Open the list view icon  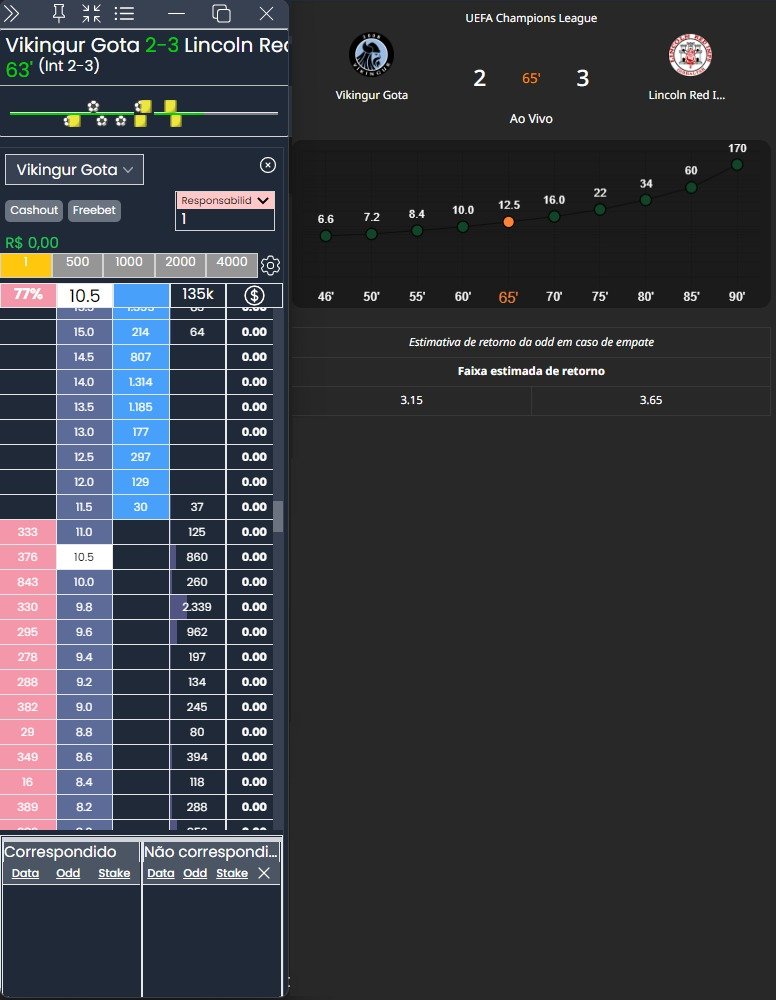tap(124, 13)
